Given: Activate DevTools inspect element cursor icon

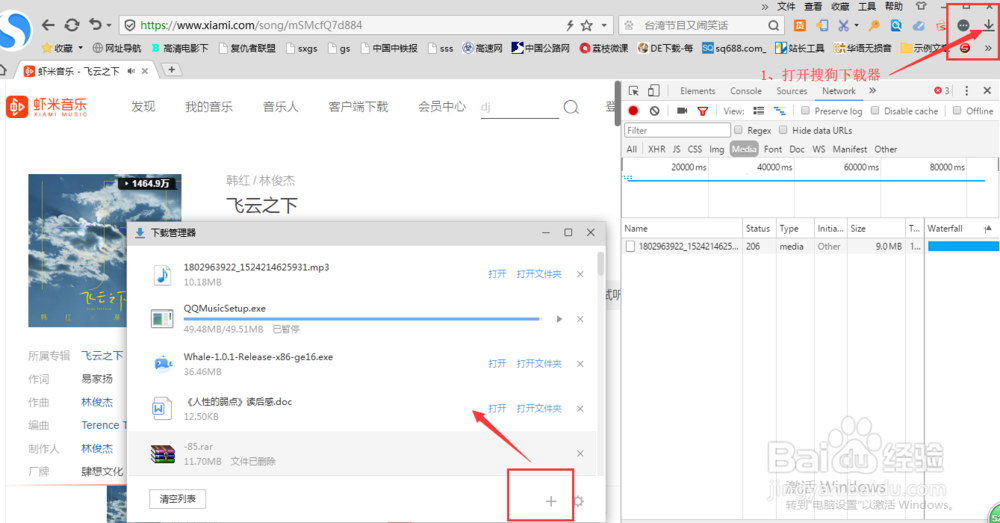Looking at the screenshot, I should click(x=633, y=91).
